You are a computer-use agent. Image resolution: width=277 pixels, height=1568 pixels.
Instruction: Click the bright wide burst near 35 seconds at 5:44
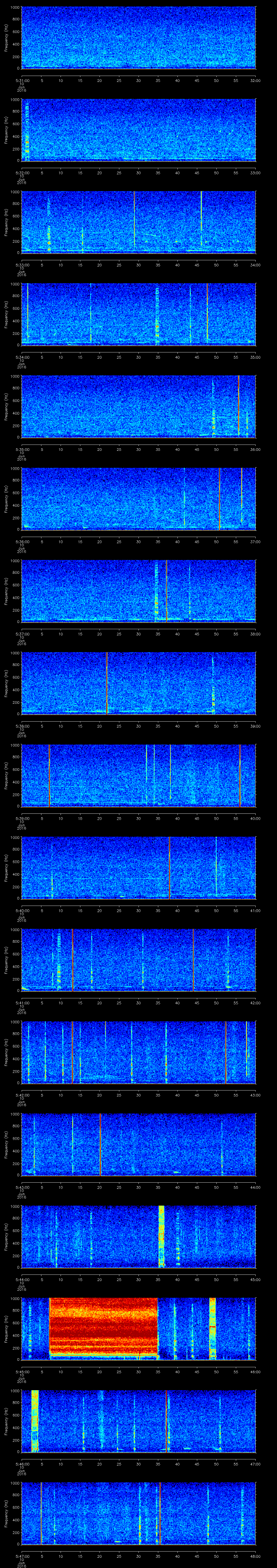(x=161, y=1237)
